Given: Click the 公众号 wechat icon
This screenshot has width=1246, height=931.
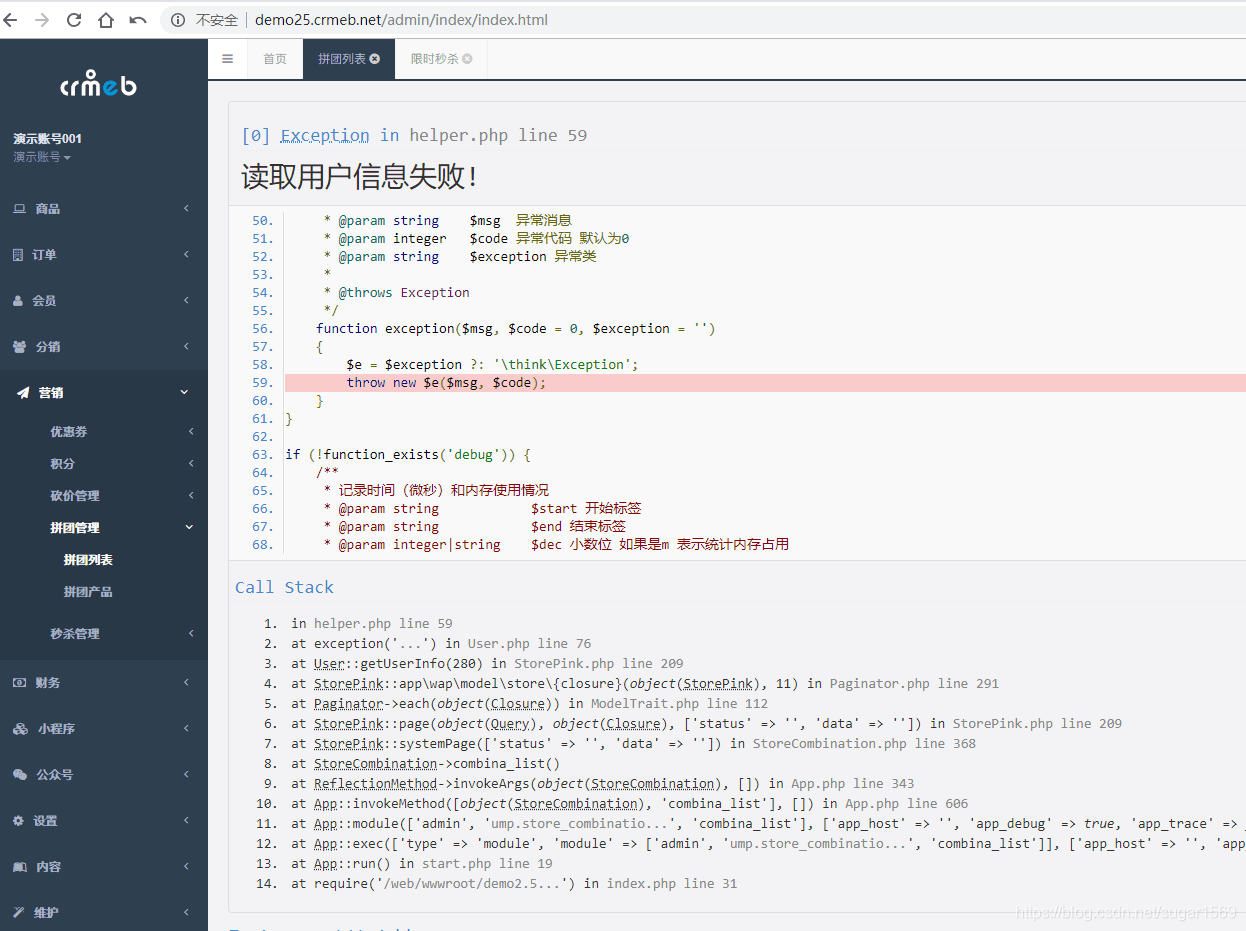Looking at the screenshot, I should click(20, 775).
